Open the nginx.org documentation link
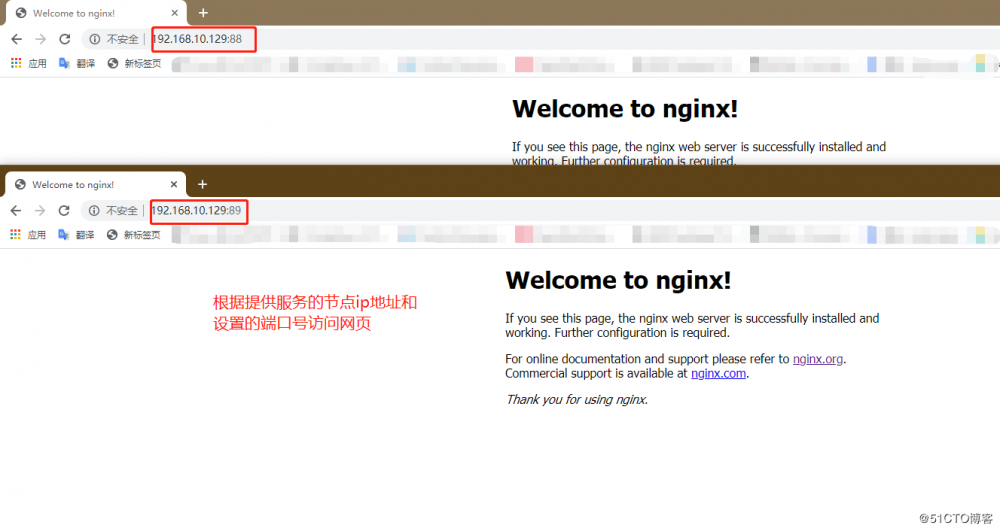 click(818, 359)
